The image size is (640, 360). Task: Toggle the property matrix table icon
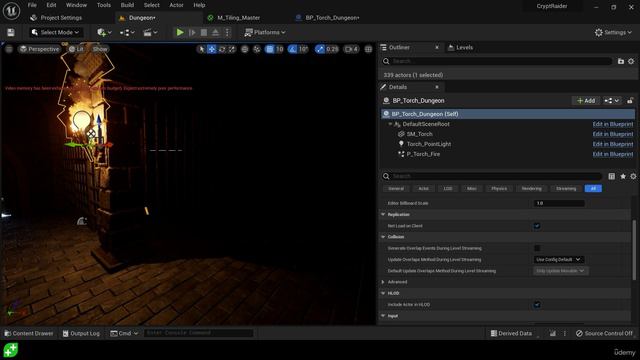611,176
